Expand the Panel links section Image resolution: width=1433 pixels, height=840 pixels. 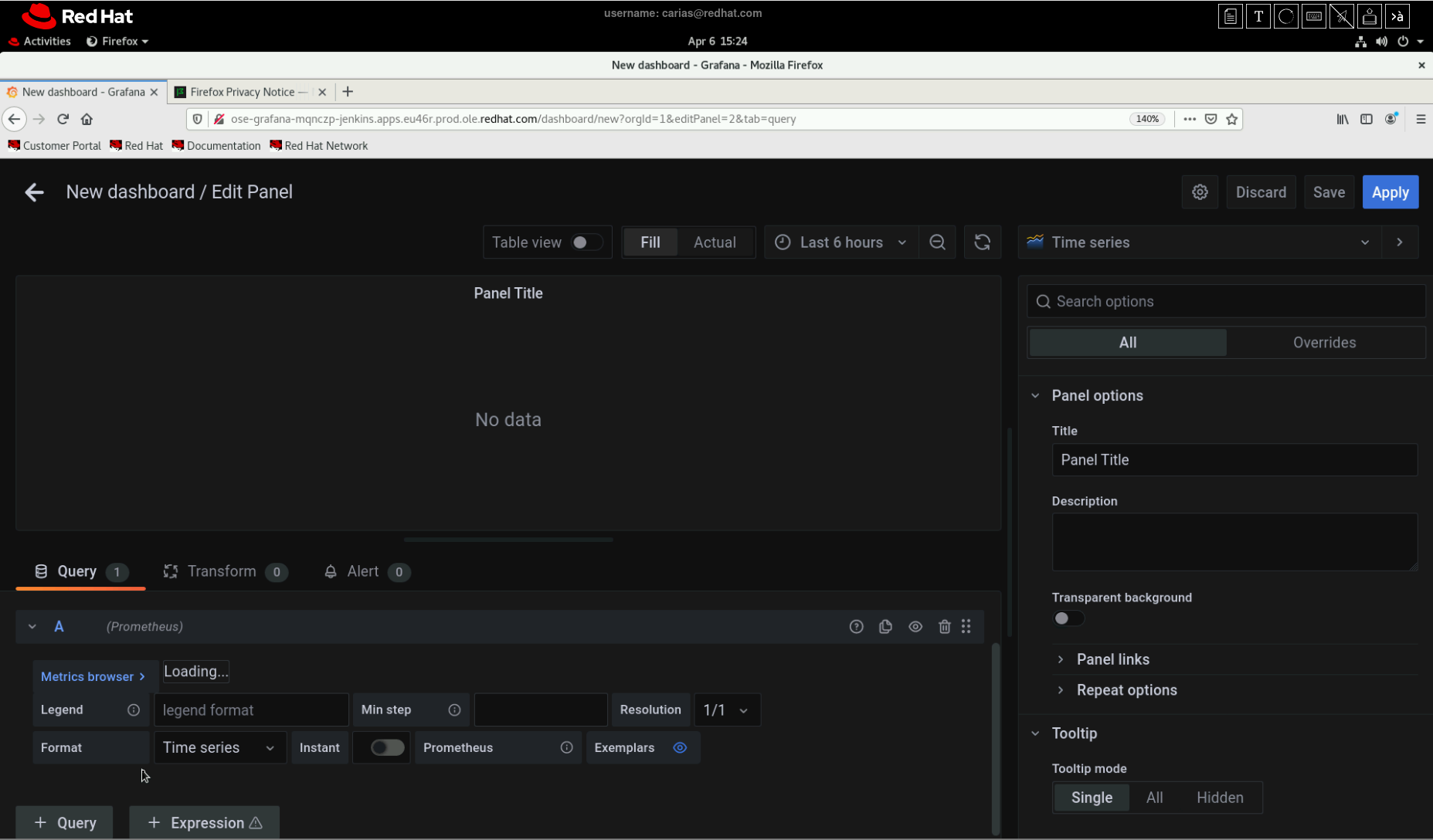[1112, 659]
